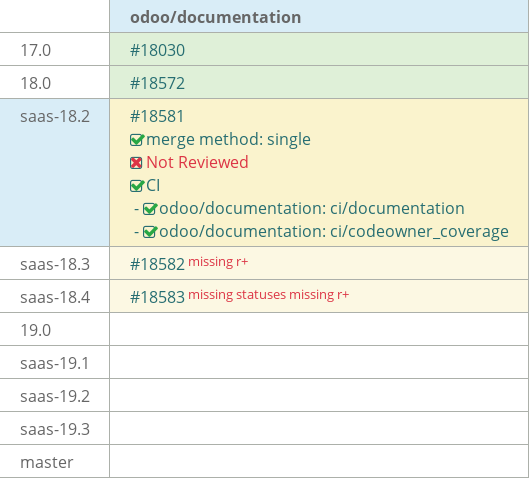
Task: Open pull request #18581 link
Action: [157, 116]
